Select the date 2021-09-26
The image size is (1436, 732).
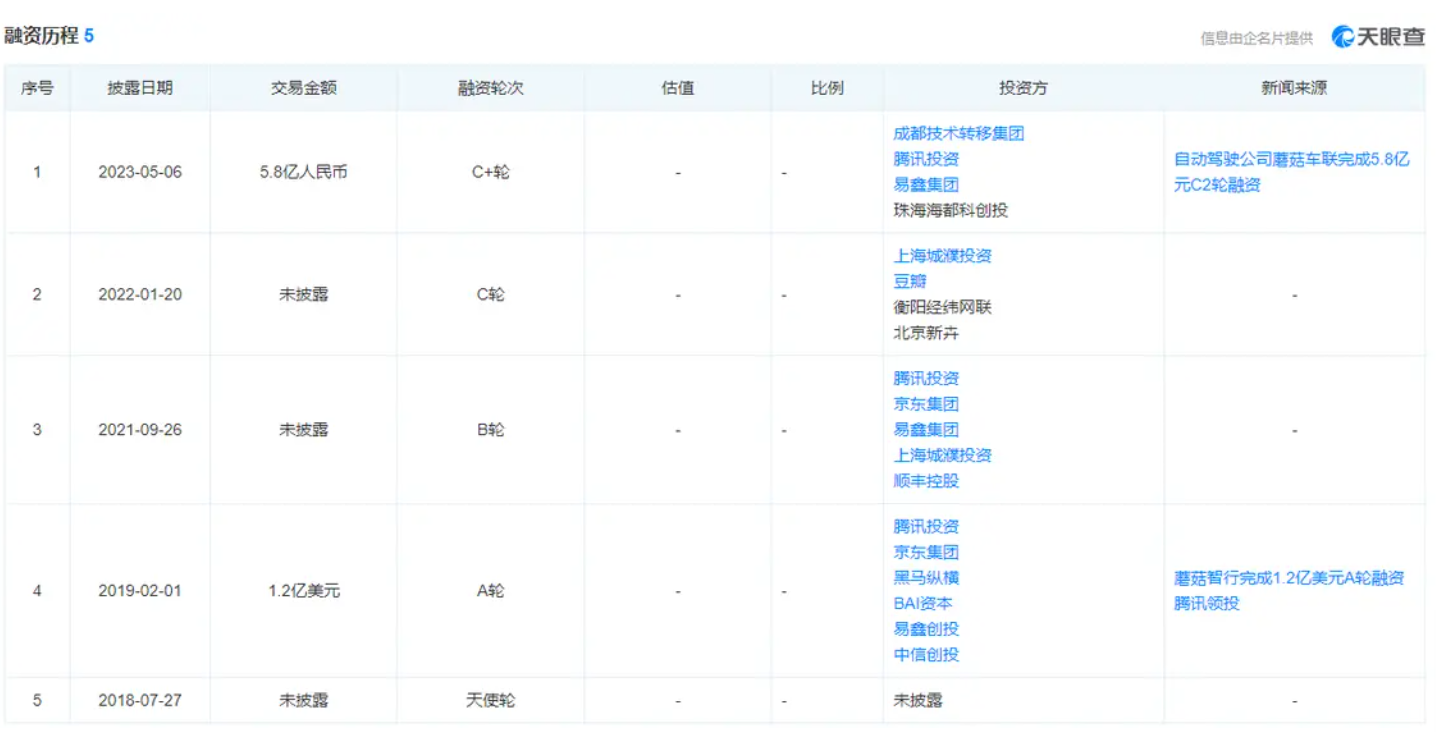[x=140, y=430]
